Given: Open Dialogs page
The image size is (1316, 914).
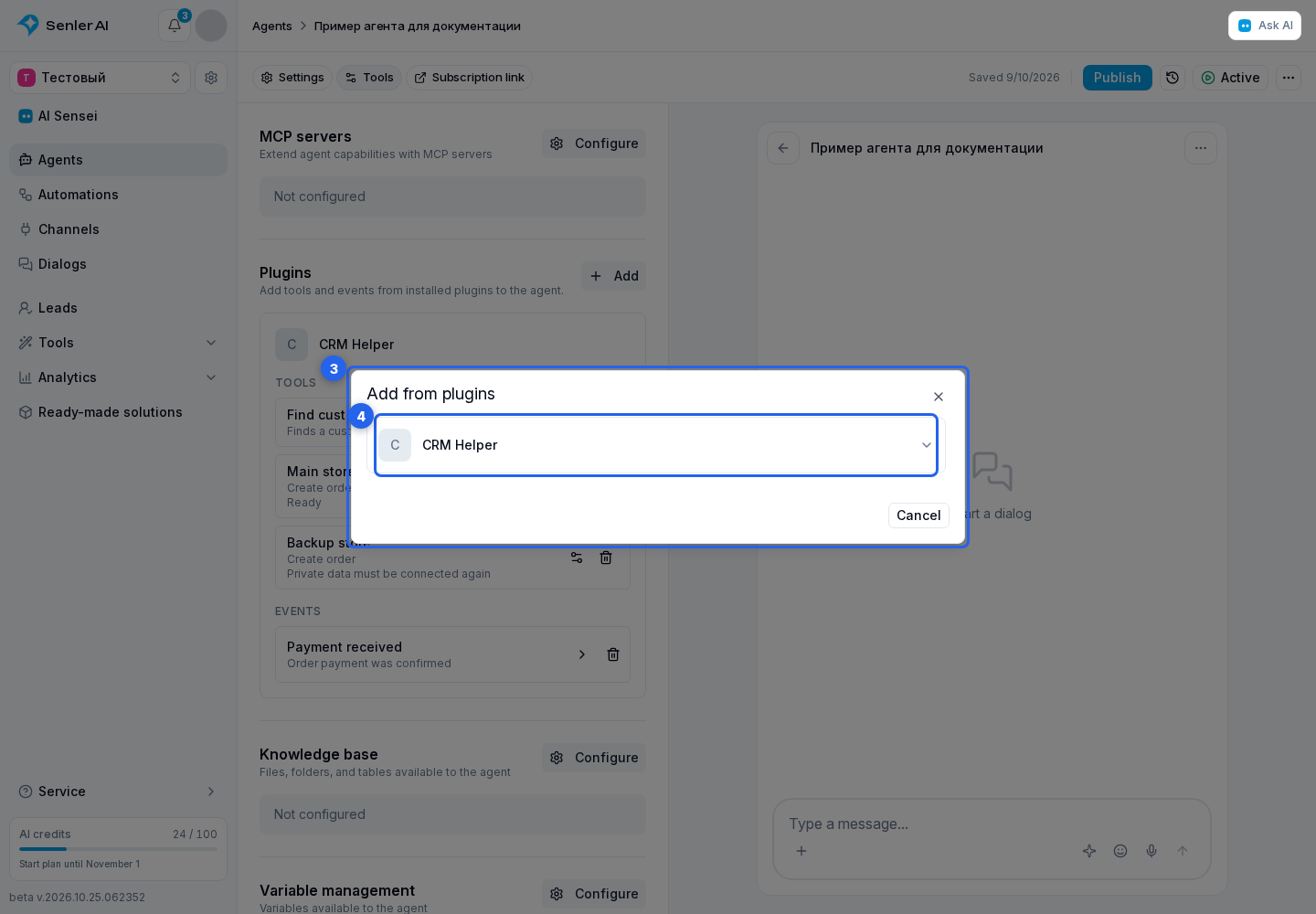Looking at the screenshot, I should (x=119, y=264).
